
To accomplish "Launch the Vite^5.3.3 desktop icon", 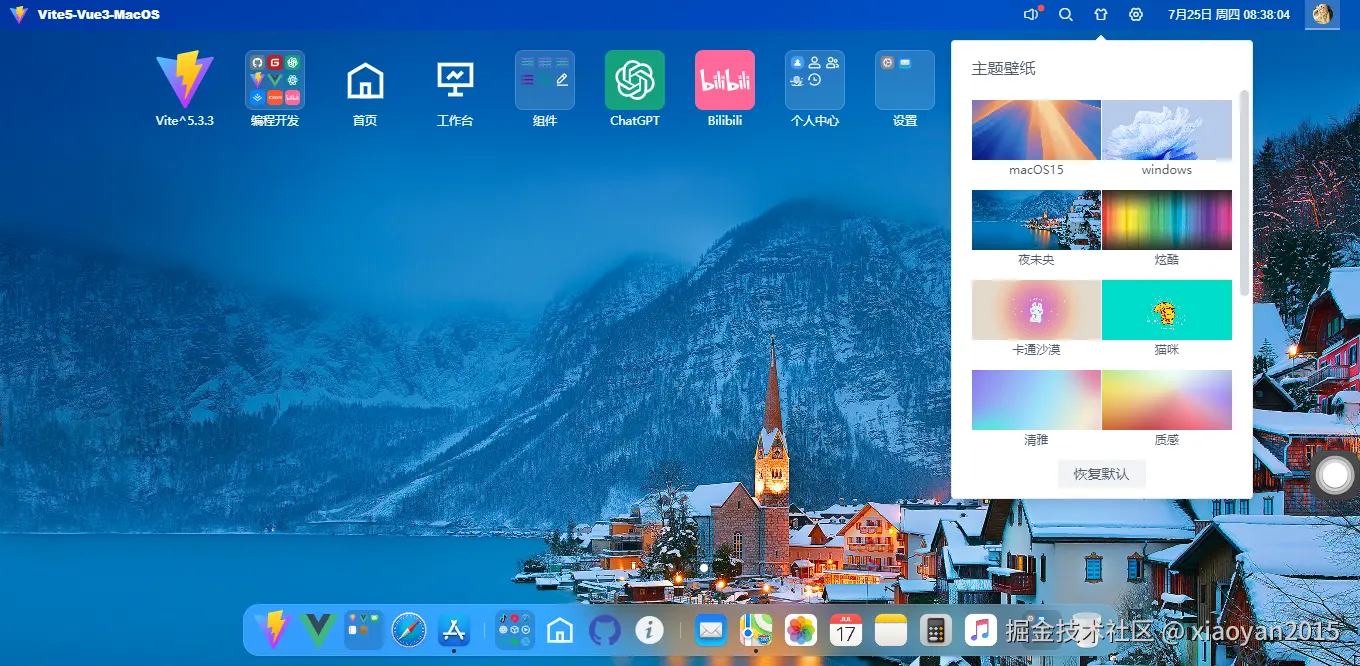I will [184, 90].
